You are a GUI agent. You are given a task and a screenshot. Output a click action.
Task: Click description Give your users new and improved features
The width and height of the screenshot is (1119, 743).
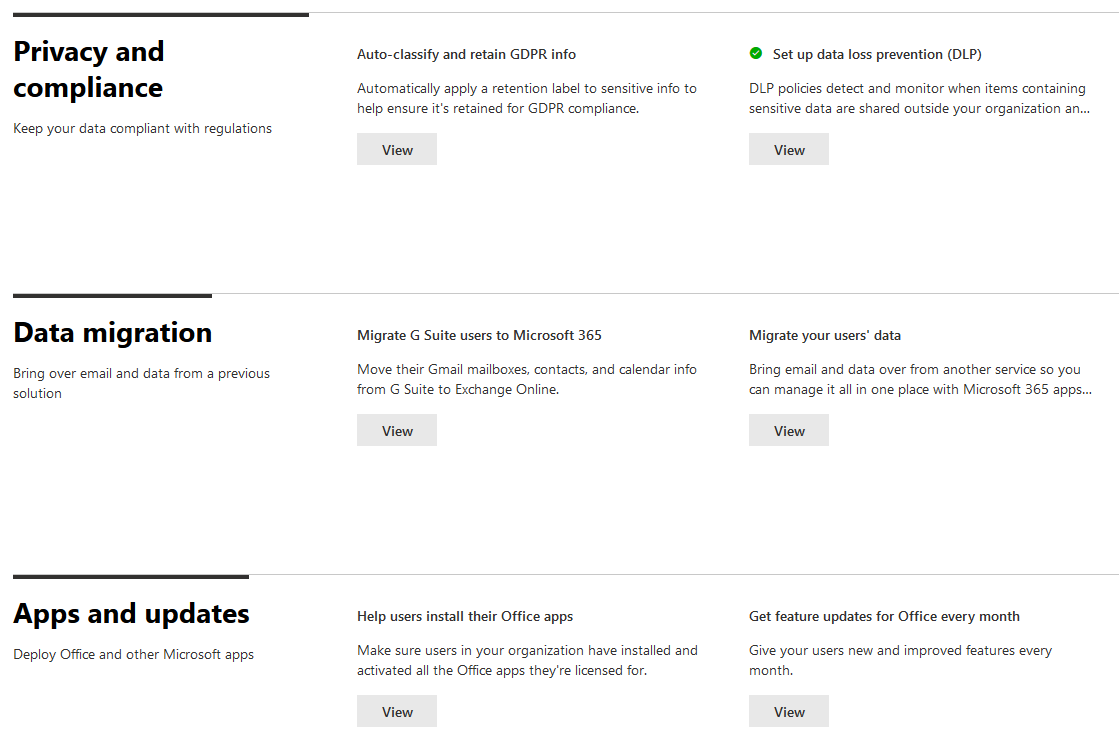pyautogui.click(x=901, y=661)
